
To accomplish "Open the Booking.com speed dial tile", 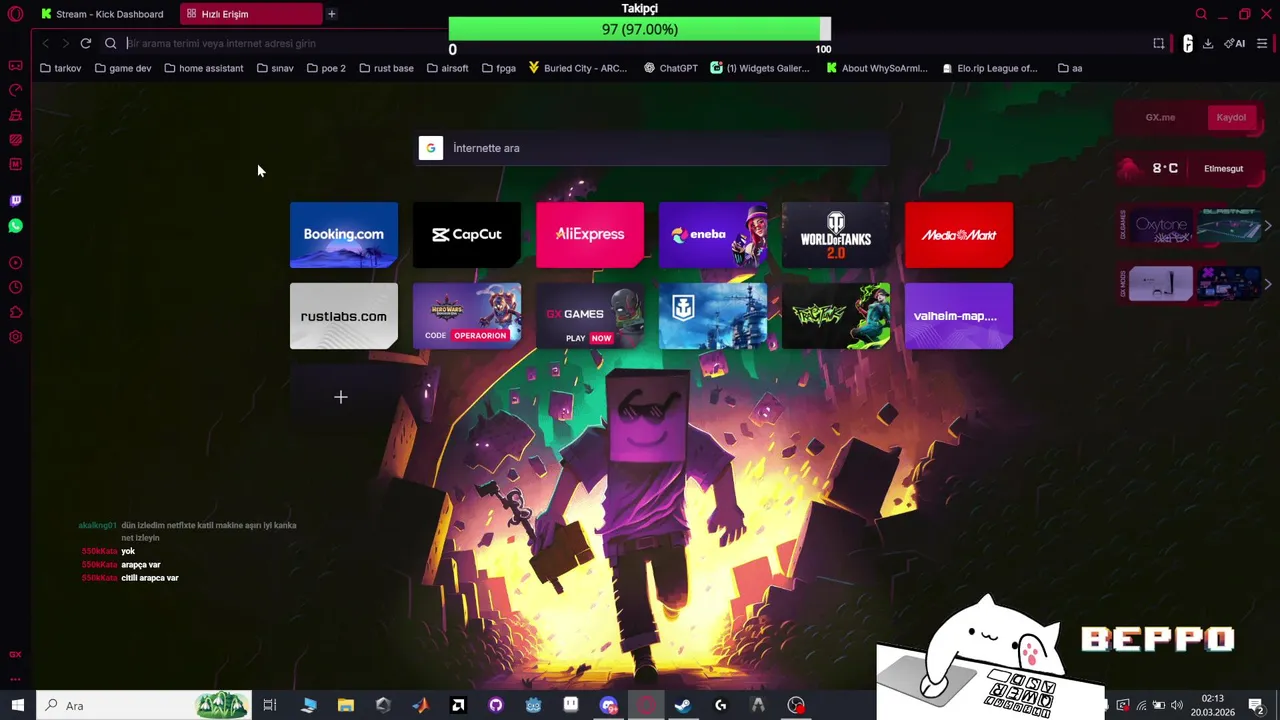I will [344, 235].
